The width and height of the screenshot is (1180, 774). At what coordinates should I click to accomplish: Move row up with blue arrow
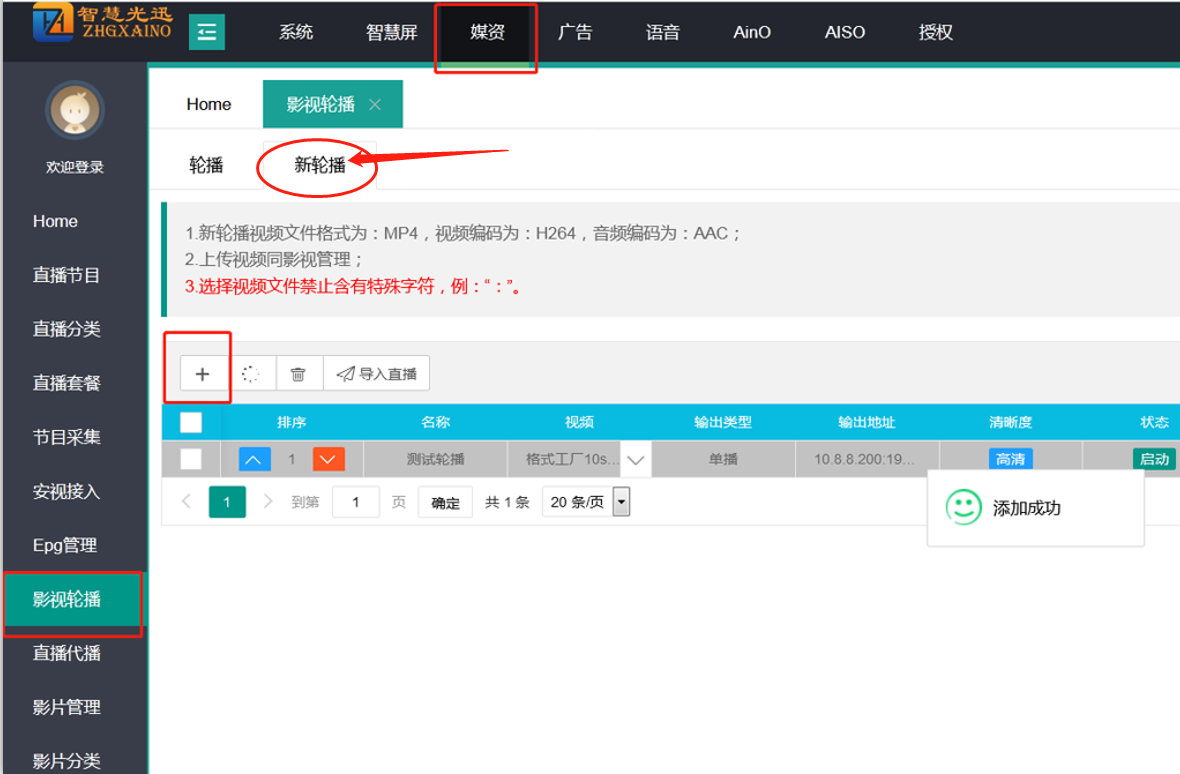pyautogui.click(x=254, y=459)
